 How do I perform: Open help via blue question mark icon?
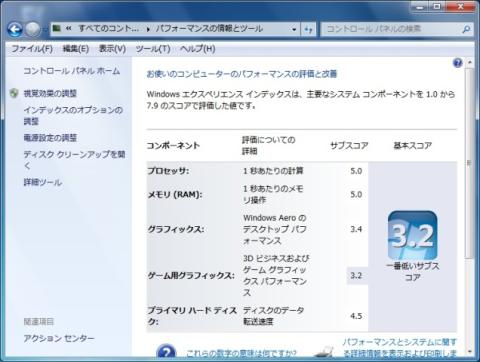[458, 63]
